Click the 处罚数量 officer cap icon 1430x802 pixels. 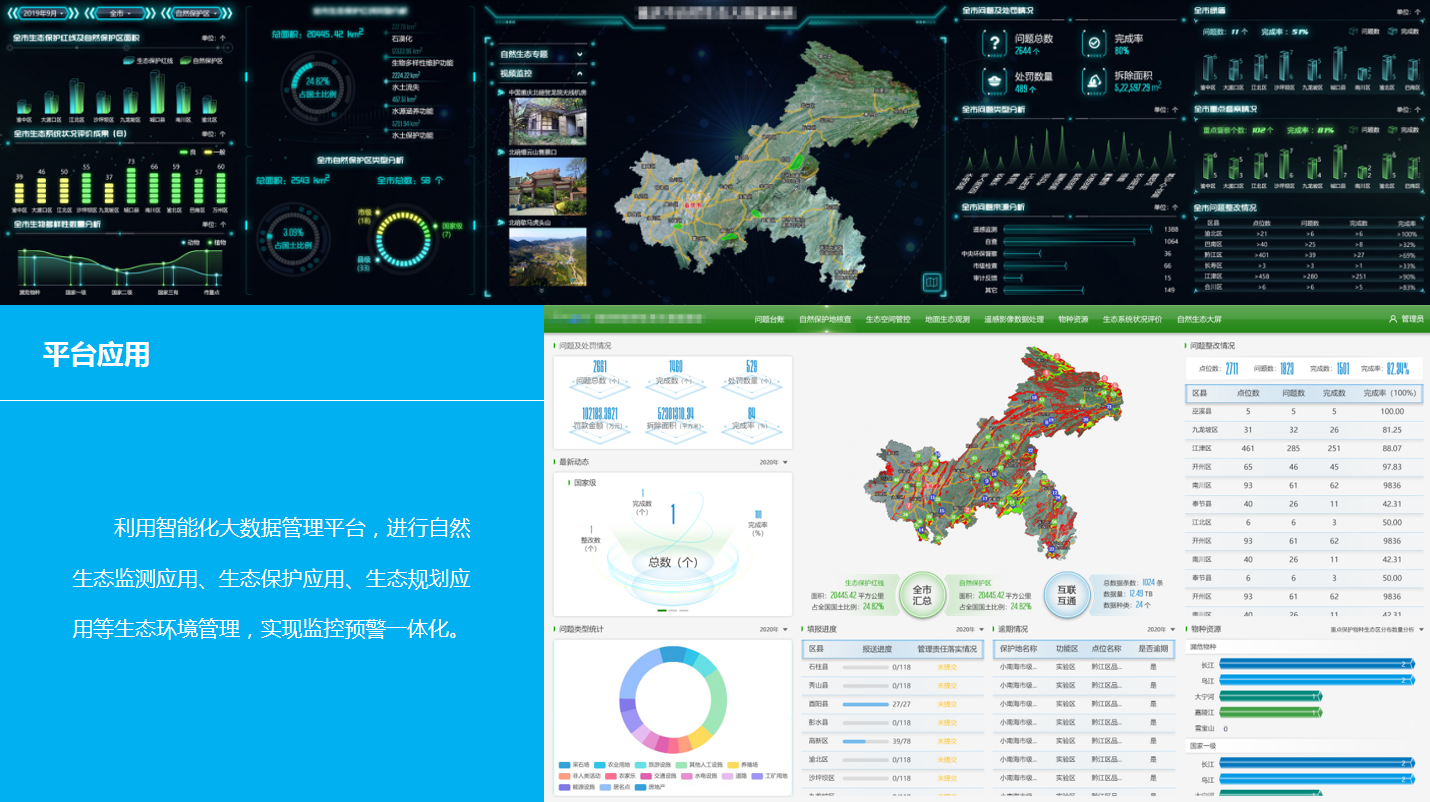pyautogui.click(x=994, y=81)
